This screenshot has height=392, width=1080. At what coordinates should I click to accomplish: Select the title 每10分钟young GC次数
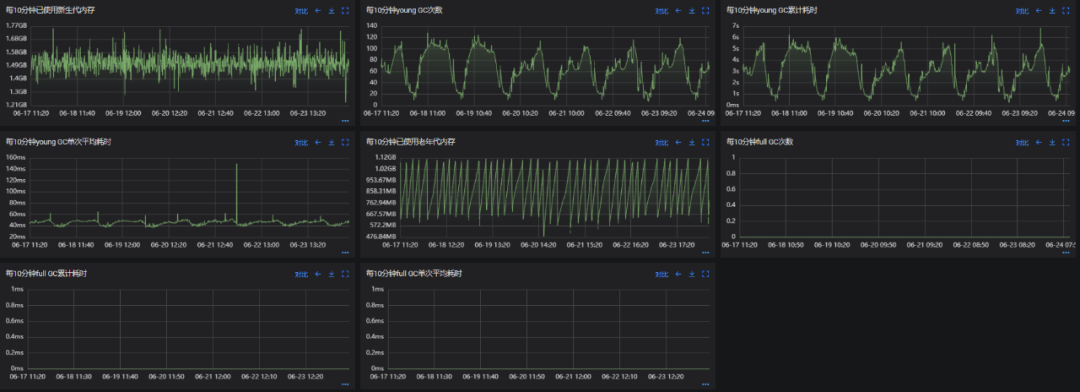404,10
